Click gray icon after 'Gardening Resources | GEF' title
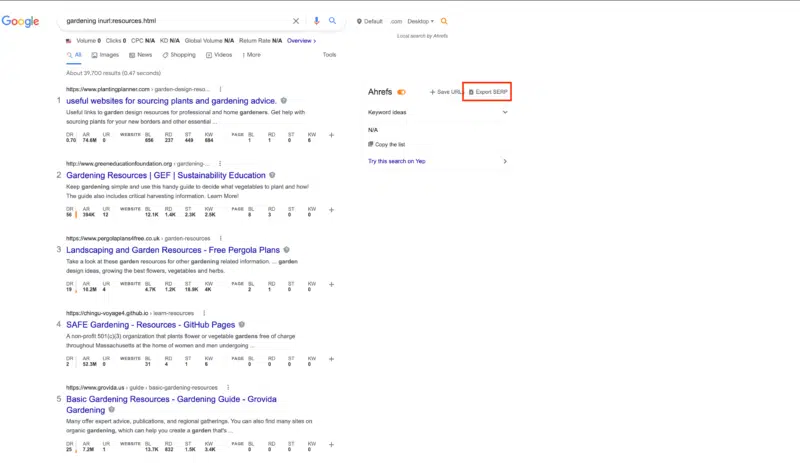Viewport: 800px width, 463px height. click(272, 175)
